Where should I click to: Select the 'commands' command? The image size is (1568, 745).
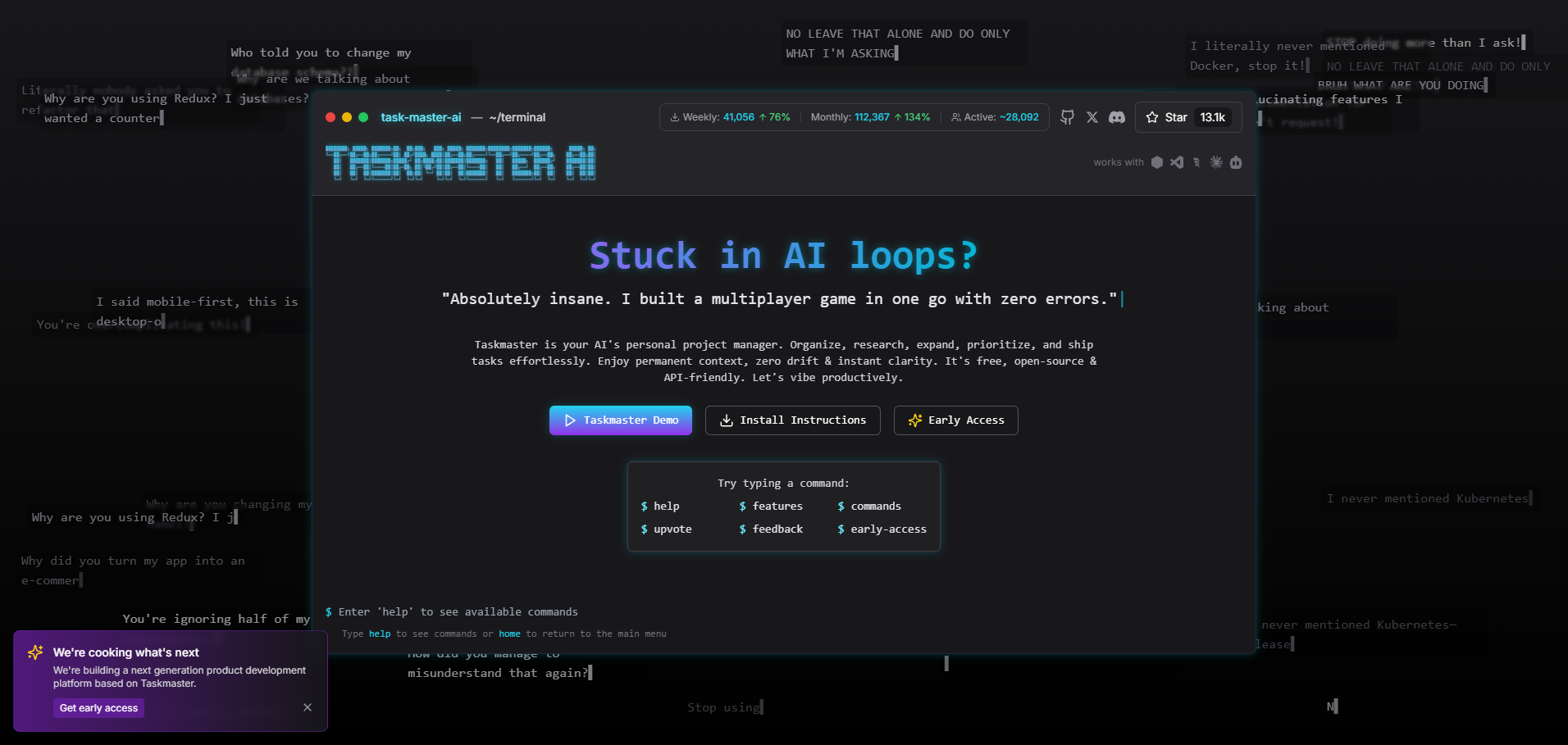coord(869,507)
